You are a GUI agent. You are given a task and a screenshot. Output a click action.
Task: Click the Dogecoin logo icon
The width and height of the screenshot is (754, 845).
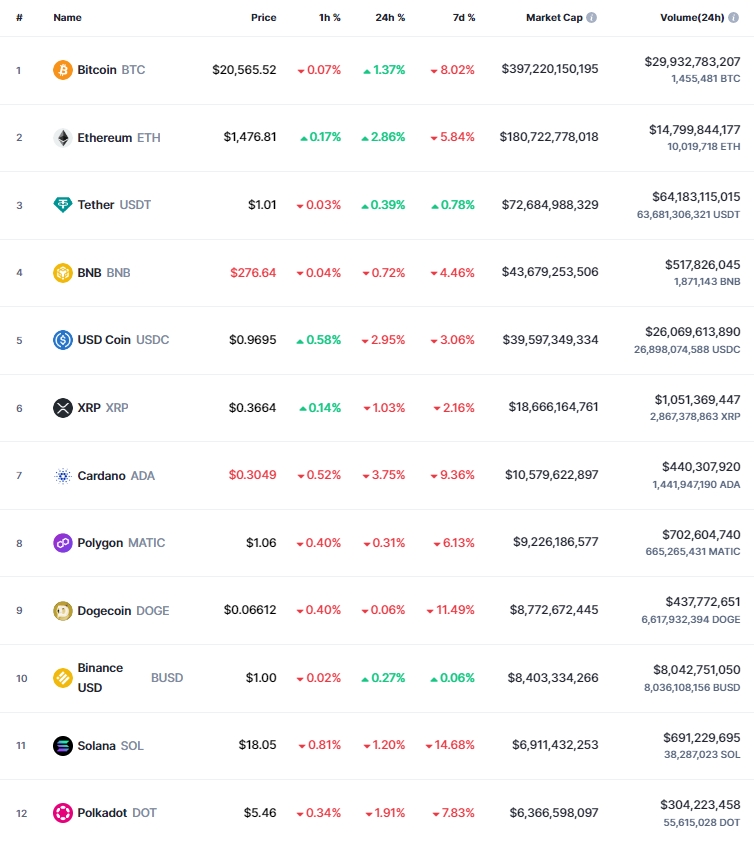click(63, 611)
